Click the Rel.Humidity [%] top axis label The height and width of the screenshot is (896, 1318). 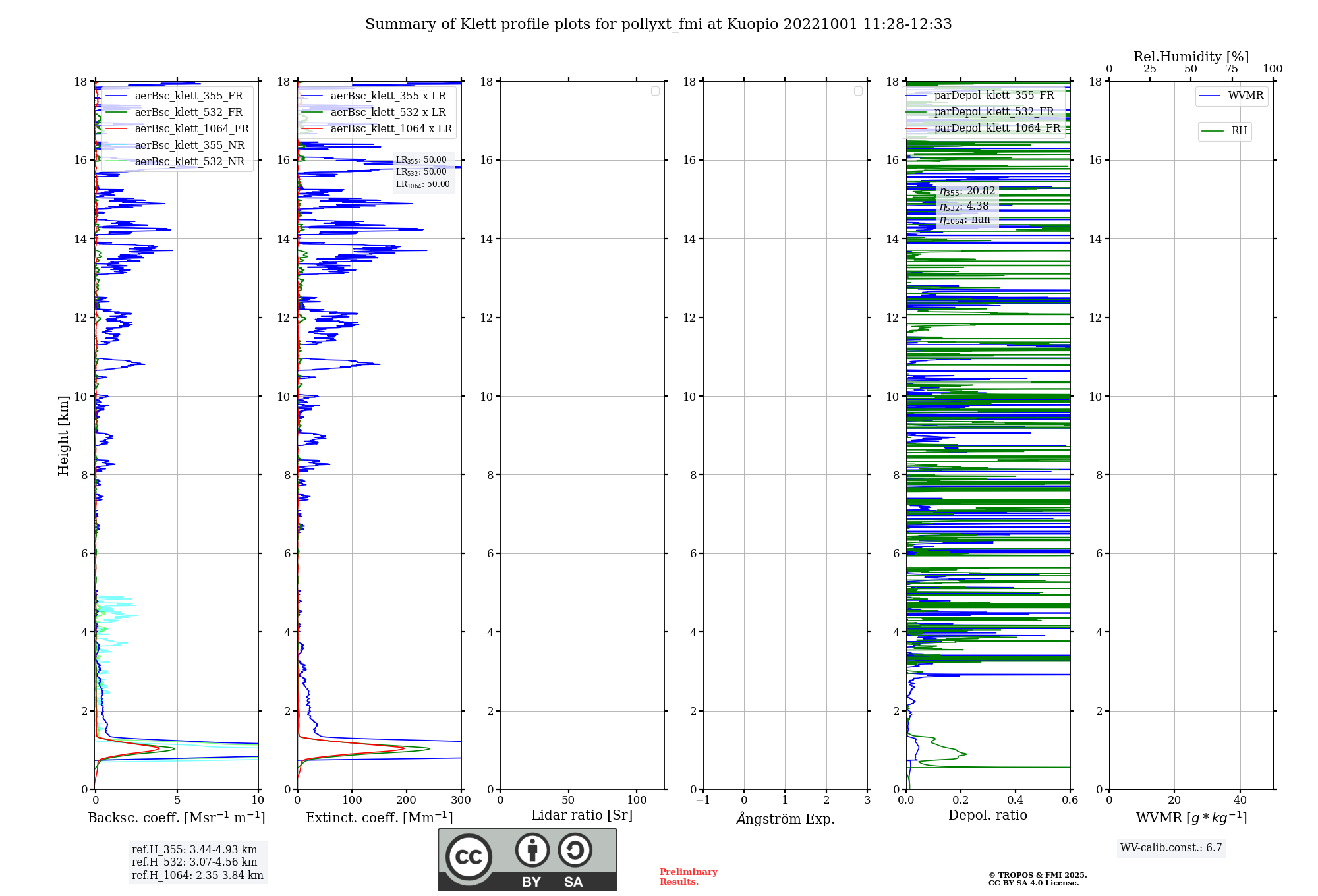(x=1191, y=57)
